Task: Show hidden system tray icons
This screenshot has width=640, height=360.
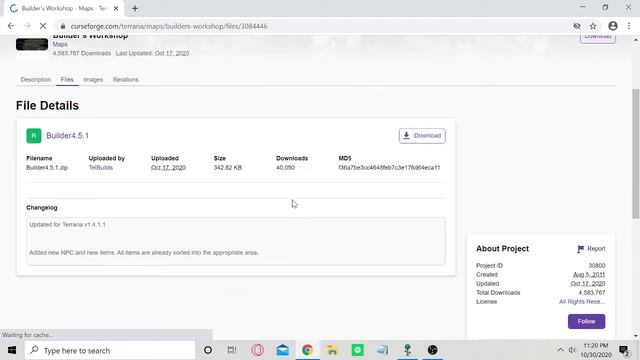Action: (x=560, y=350)
